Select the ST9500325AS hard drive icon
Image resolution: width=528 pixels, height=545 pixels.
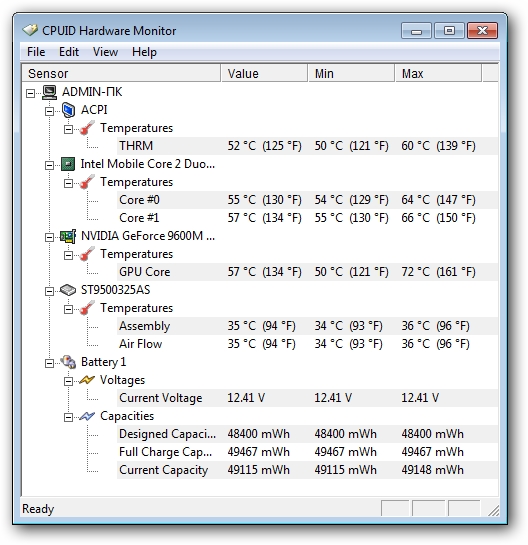coord(68,290)
